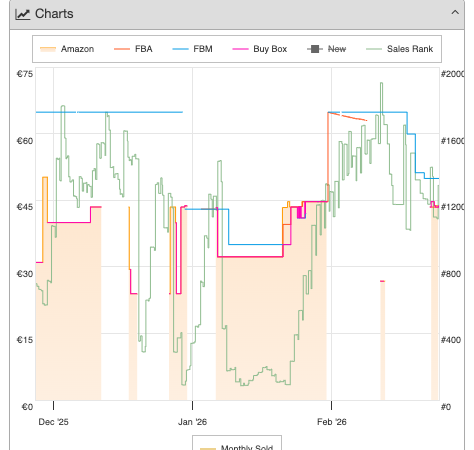Click the €30 price axis label
474x450 pixels.
tap(25, 274)
